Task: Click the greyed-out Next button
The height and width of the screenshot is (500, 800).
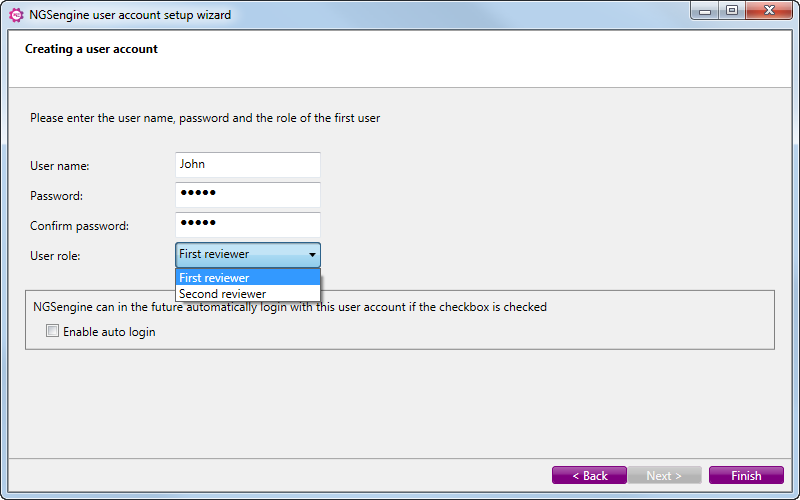Action: pyautogui.click(x=664, y=476)
